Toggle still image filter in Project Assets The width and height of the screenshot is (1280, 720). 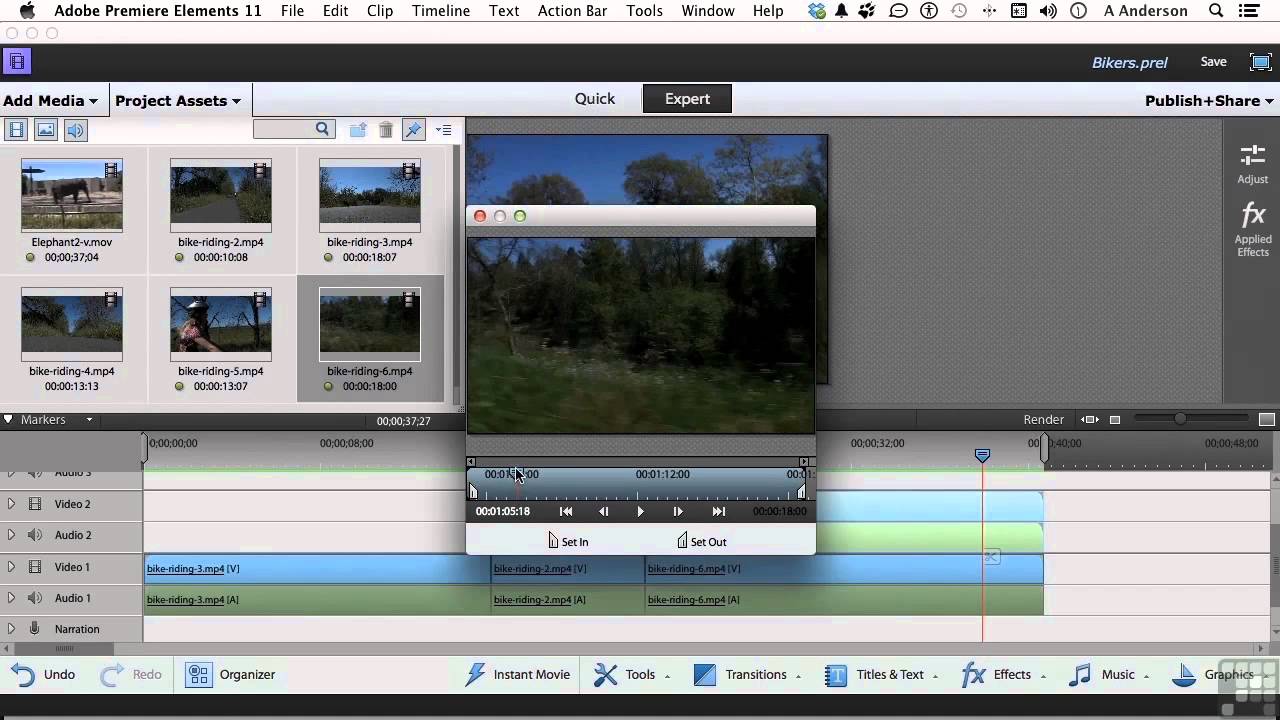(x=46, y=130)
